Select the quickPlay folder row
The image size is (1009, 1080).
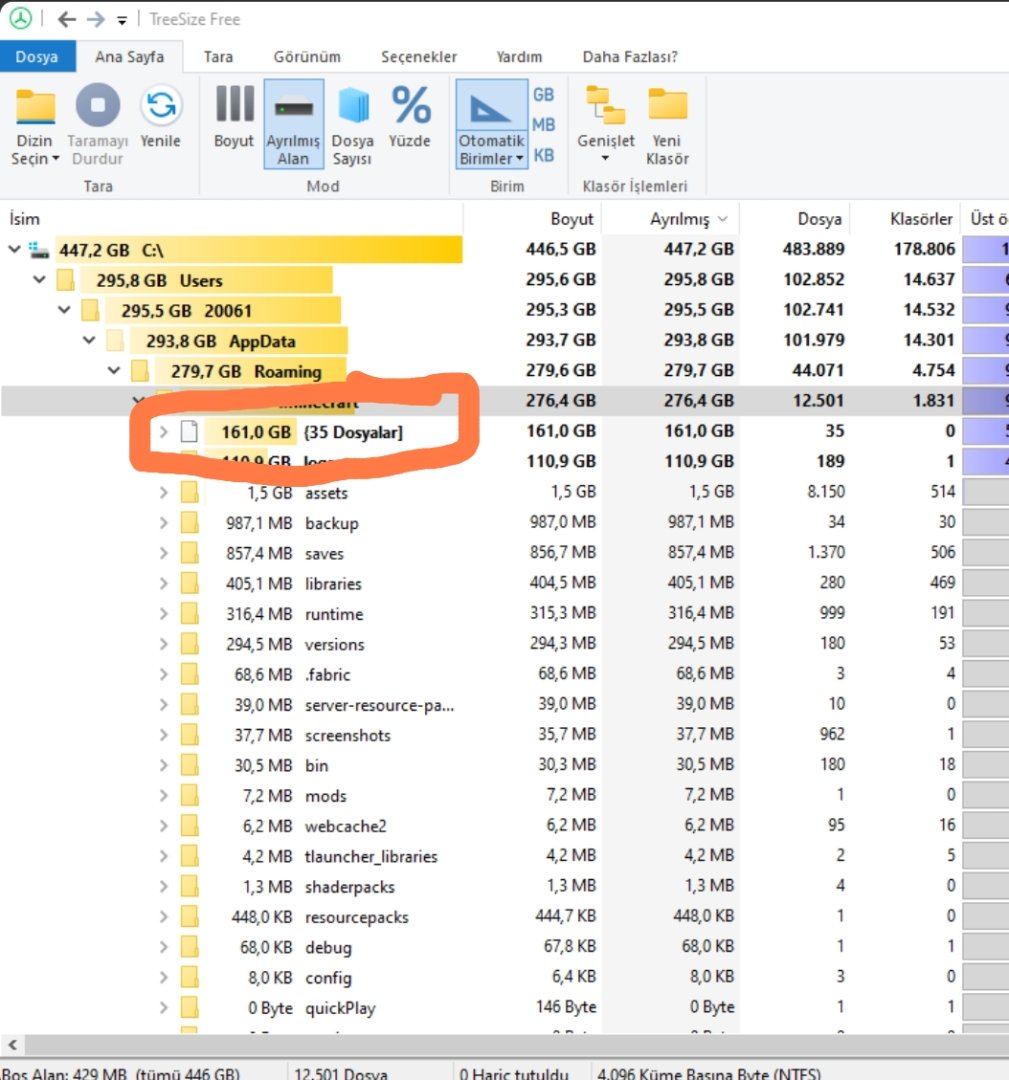[x=504, y=1008]
